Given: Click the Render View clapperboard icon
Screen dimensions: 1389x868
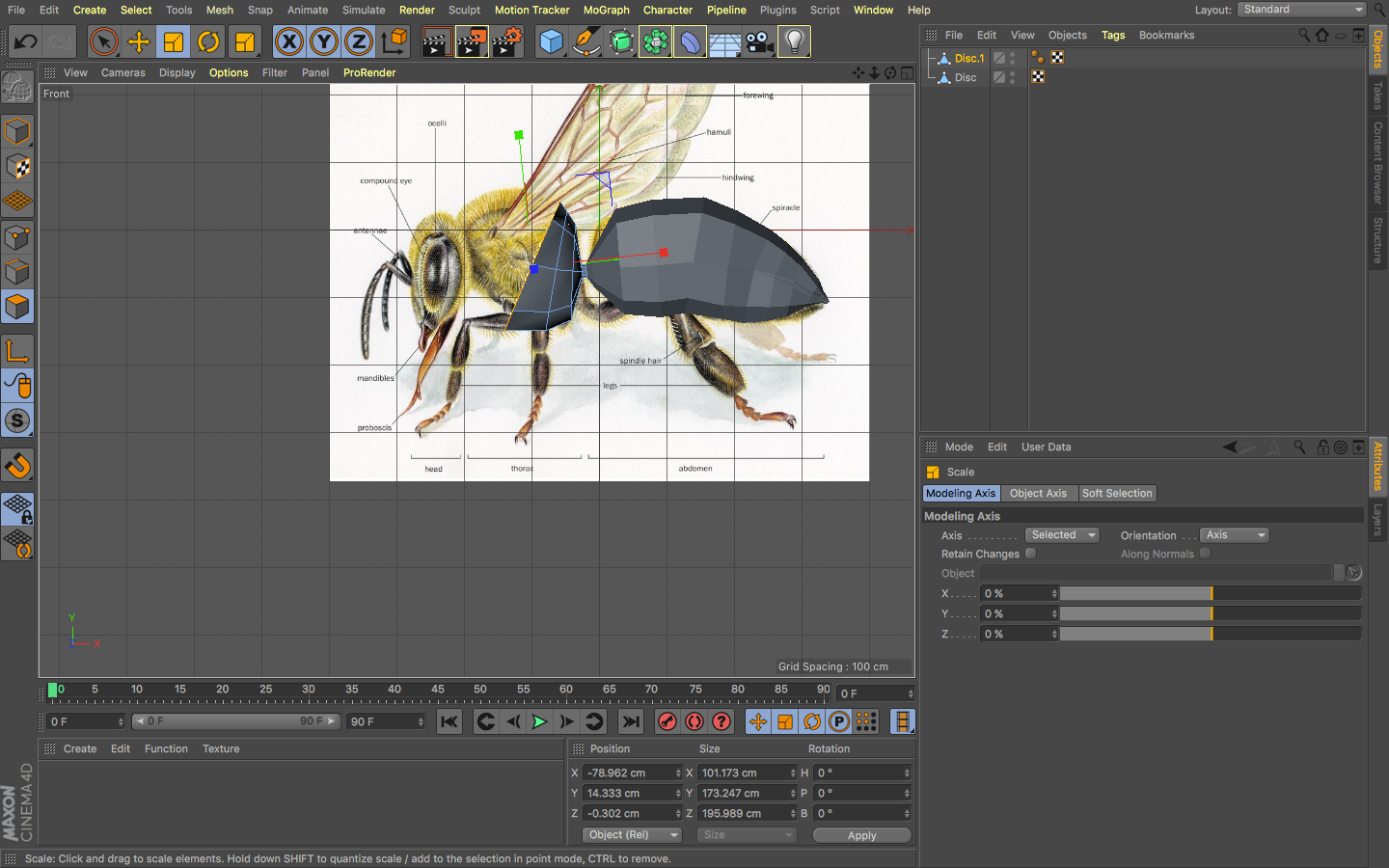Looking at the screenshot, I should (436, 42).
